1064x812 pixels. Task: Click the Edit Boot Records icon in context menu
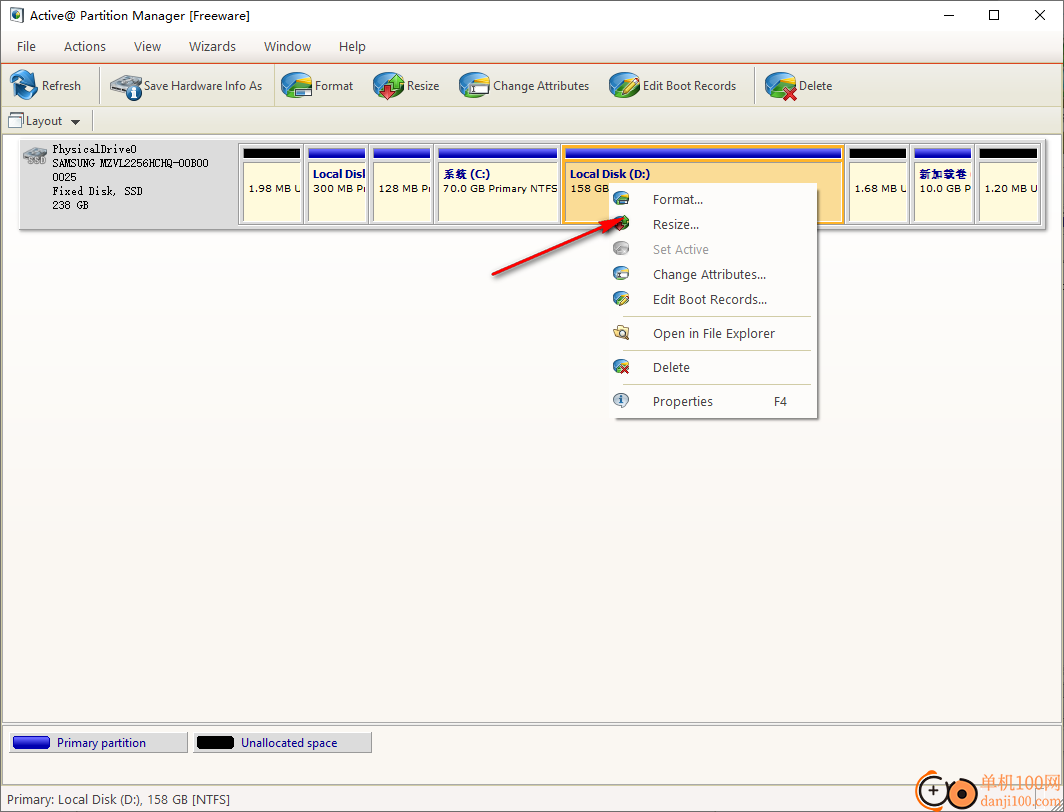621,299
